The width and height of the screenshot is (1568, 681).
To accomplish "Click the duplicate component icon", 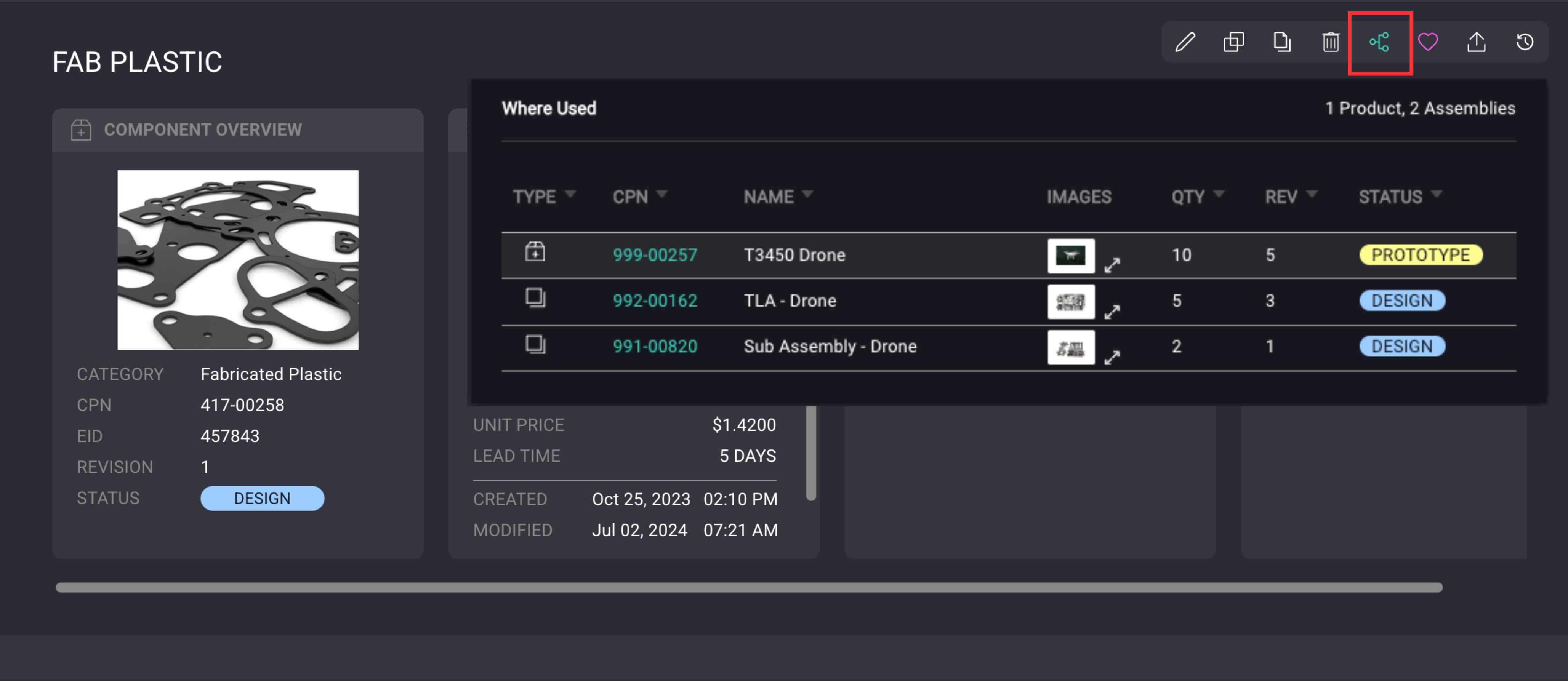I will click(1233, 42).
